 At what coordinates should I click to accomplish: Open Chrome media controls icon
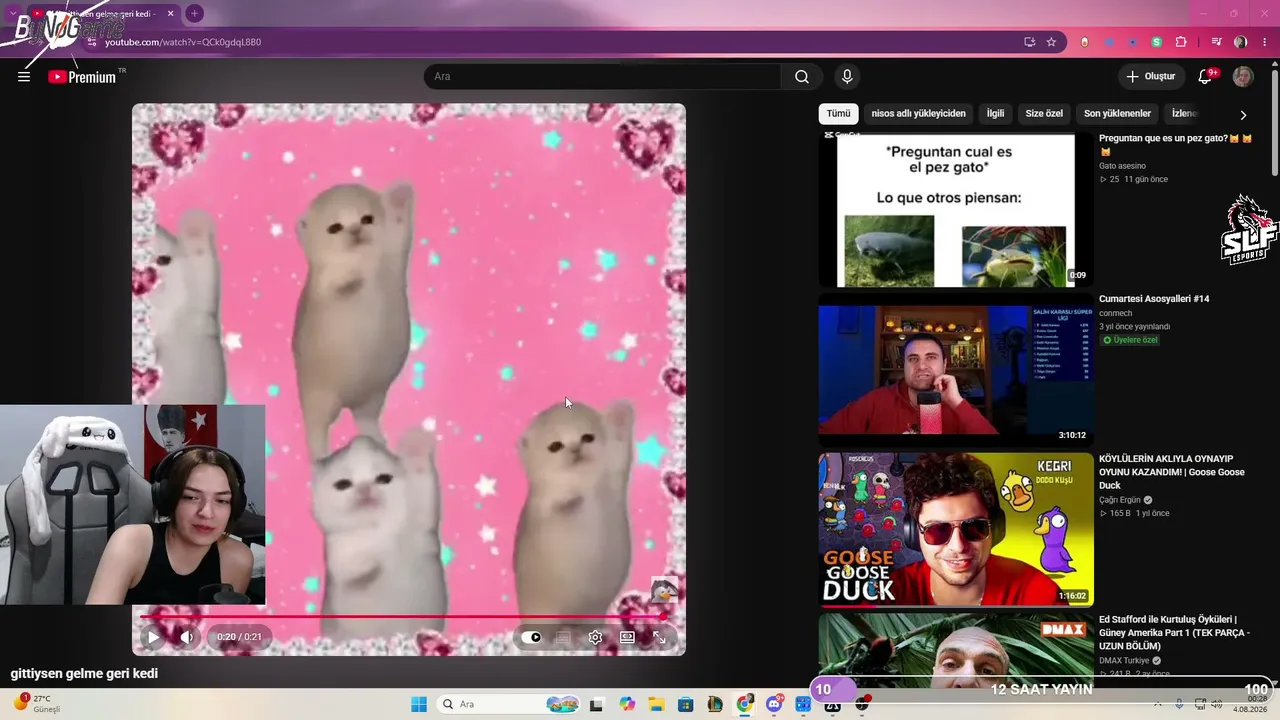pos(1217,42)
